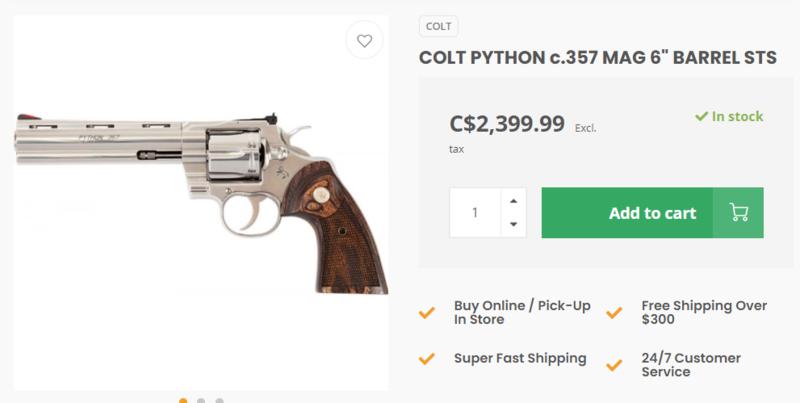Screen dimensions: 800x403
Task: Switch to the second image carousel dot
Action: pos(201,400)
